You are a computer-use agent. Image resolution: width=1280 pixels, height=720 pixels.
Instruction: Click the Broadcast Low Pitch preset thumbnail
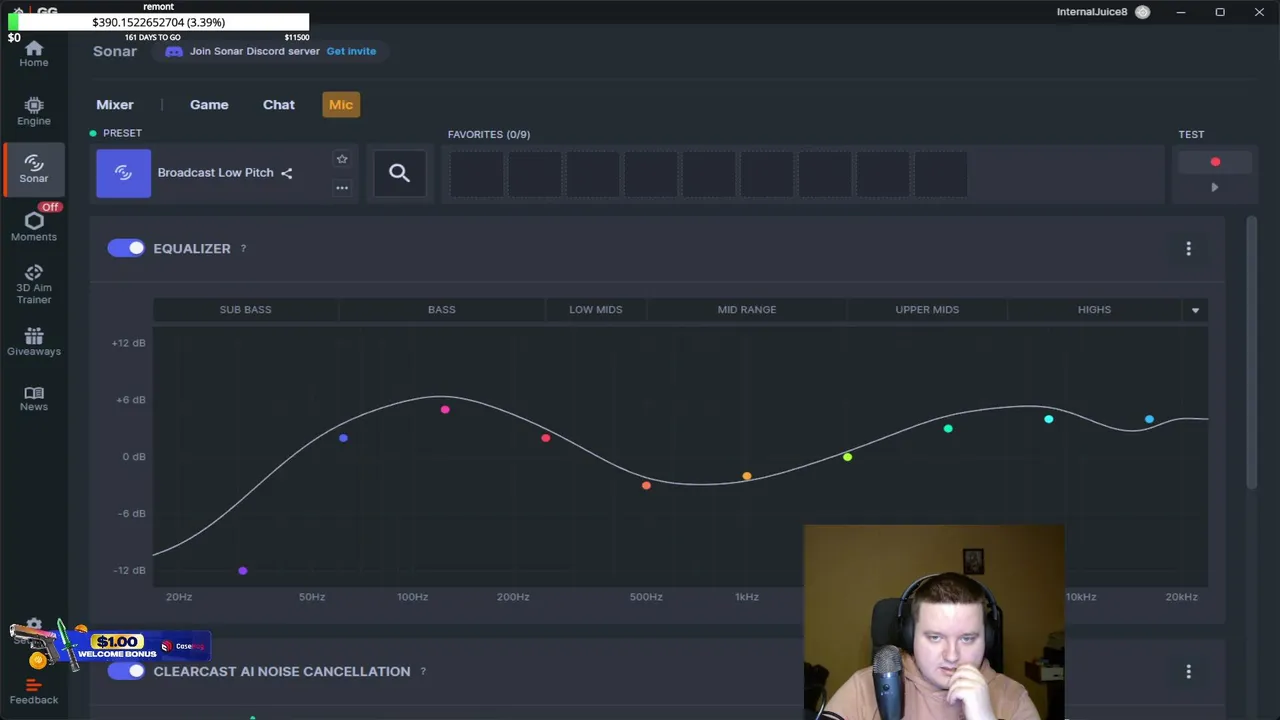pos(123,173)
